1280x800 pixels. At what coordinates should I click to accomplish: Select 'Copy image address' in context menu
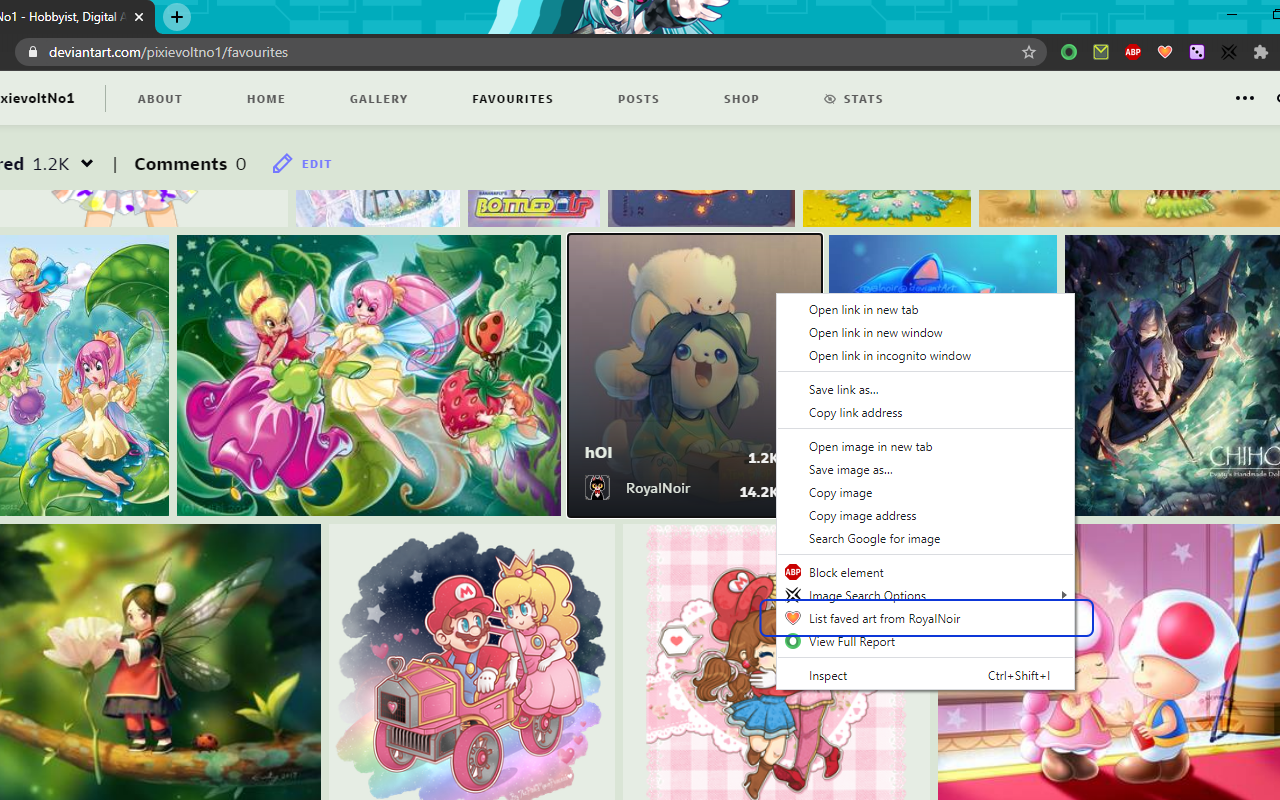pyautogui.click(x=862, y=516)
